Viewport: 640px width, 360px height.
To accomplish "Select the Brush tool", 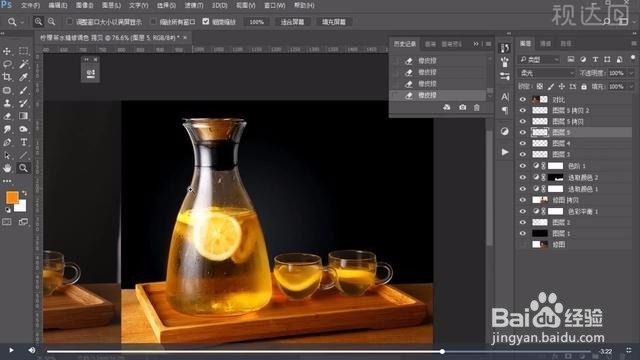I will coord(23,90).
